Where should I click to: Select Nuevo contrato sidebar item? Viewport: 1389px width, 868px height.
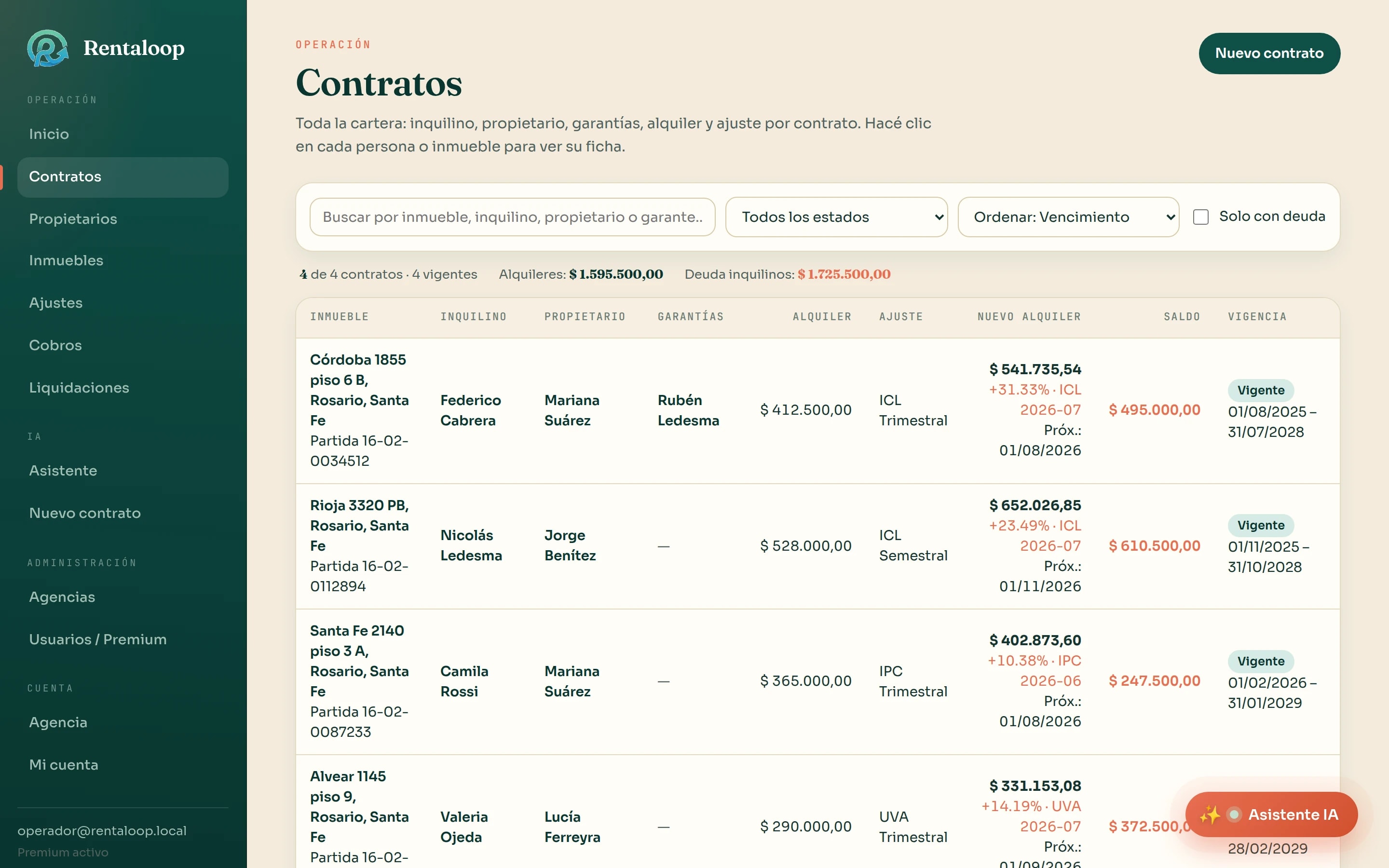coord(123,513)
